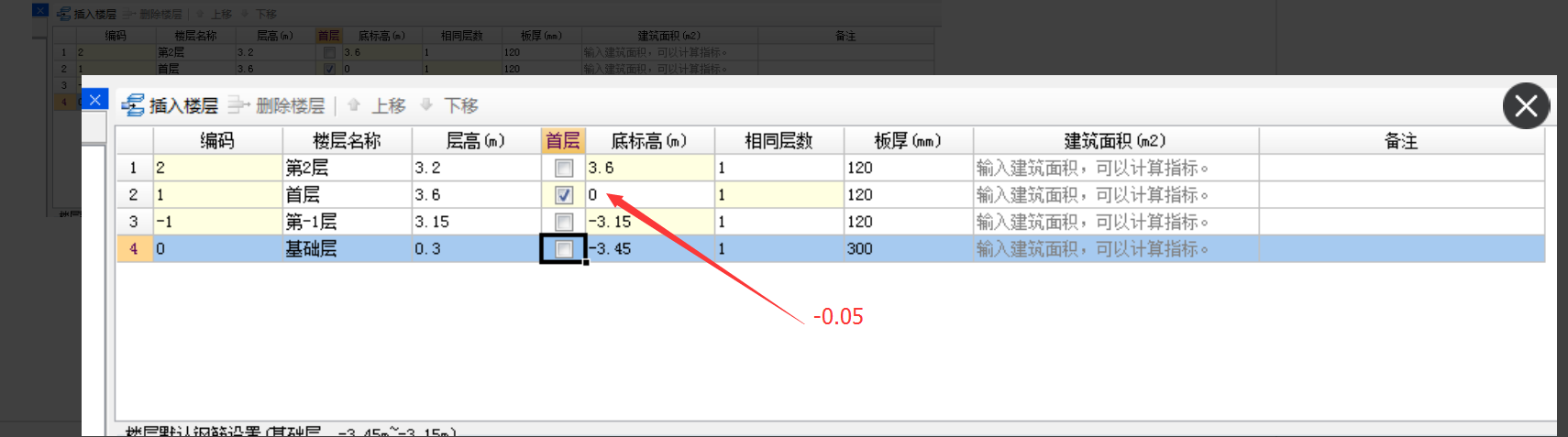Toggle 首层 checkbox in 第-1层 row
This screenshot has height=437, width=1568.
tap(564, 222)
